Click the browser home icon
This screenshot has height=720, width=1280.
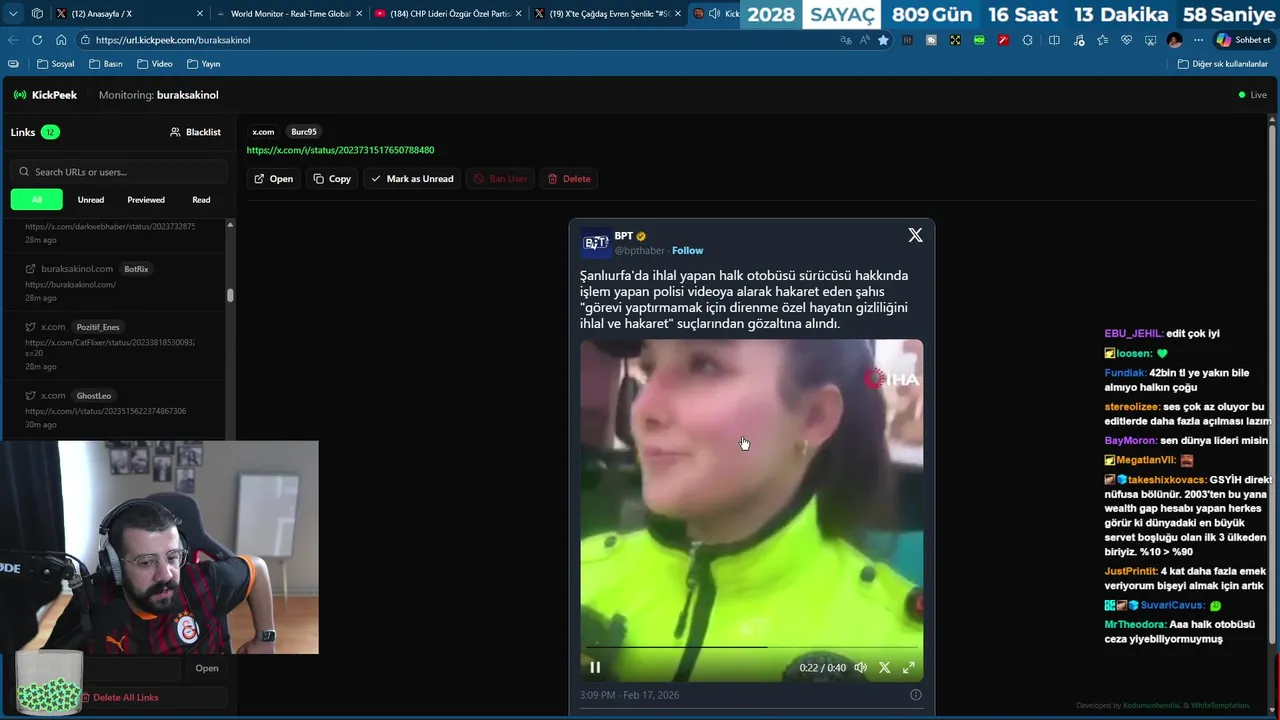(x=61, y=40)
